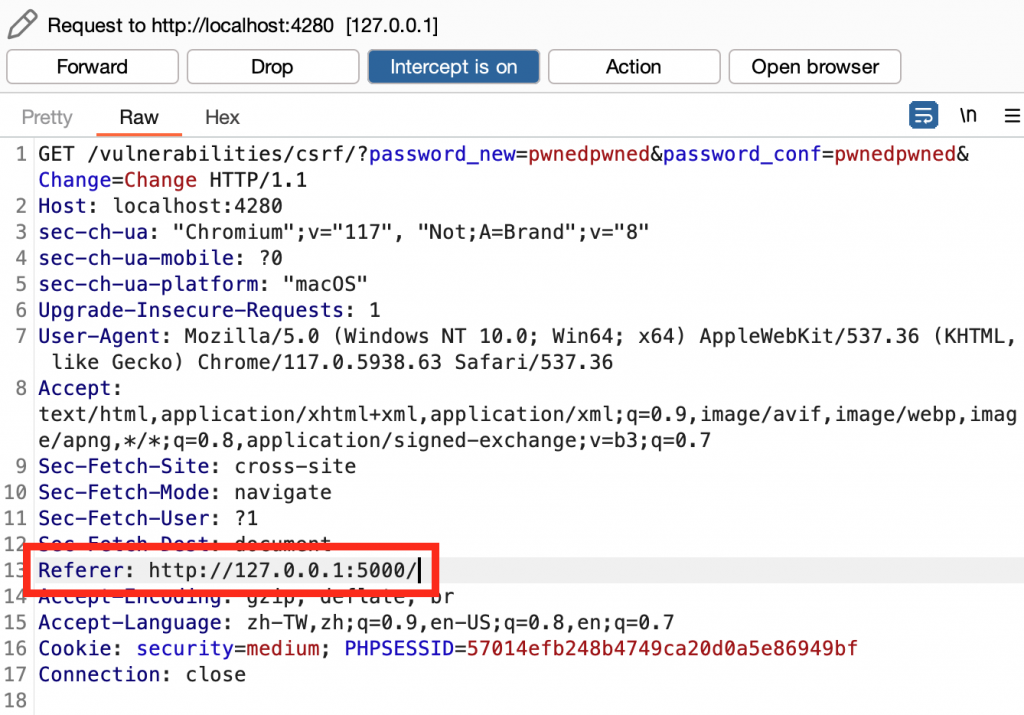Click the Sec-Fetch-Mode: navigate line
Viewport: 1024px width, 715px height.
pyautogui.click(x=185, y=492)
